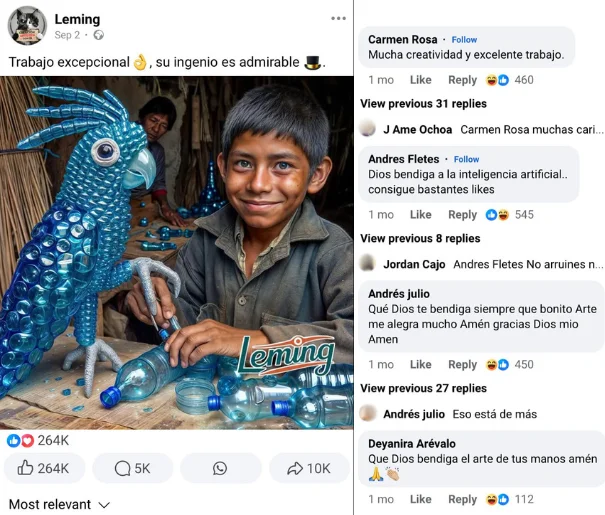Reply to Deyanira Arévalo's comment
605x515 pixels.
coord(462,500)
